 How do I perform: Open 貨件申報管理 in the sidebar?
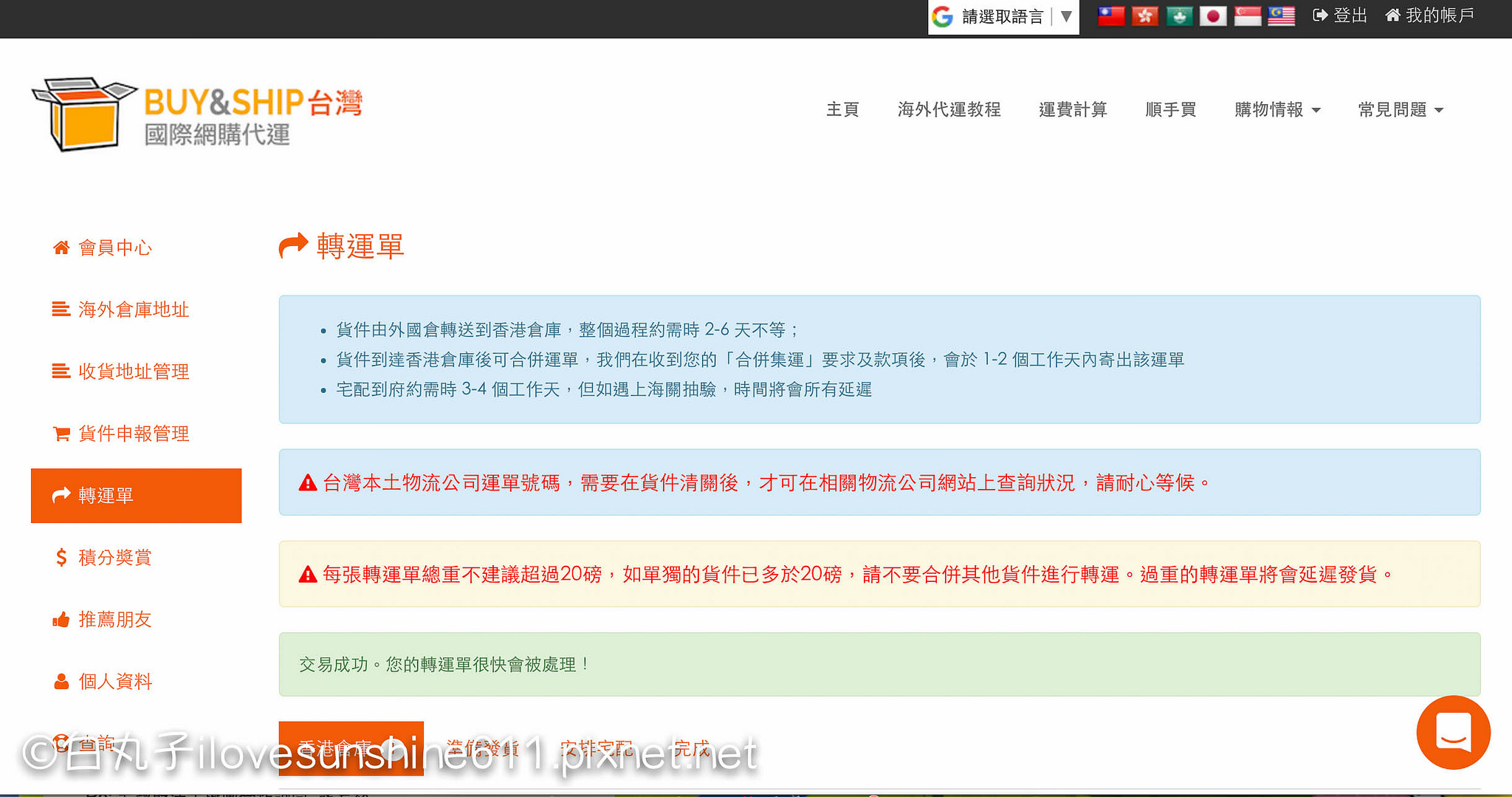click(134, 434)
